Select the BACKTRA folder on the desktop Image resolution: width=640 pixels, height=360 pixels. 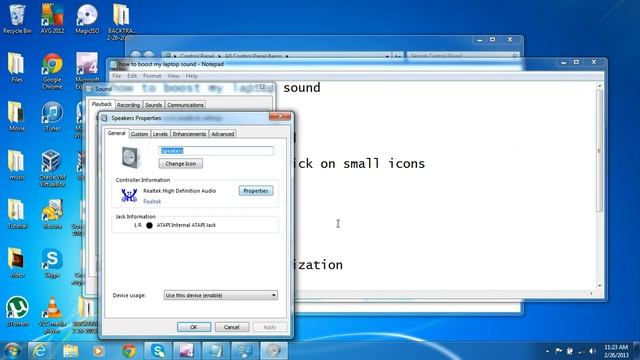click(121, 22)
